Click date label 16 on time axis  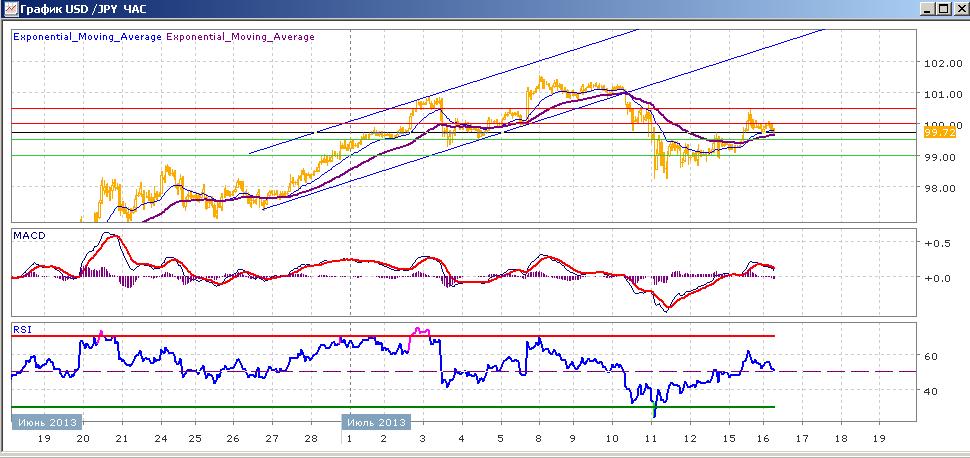765,438
